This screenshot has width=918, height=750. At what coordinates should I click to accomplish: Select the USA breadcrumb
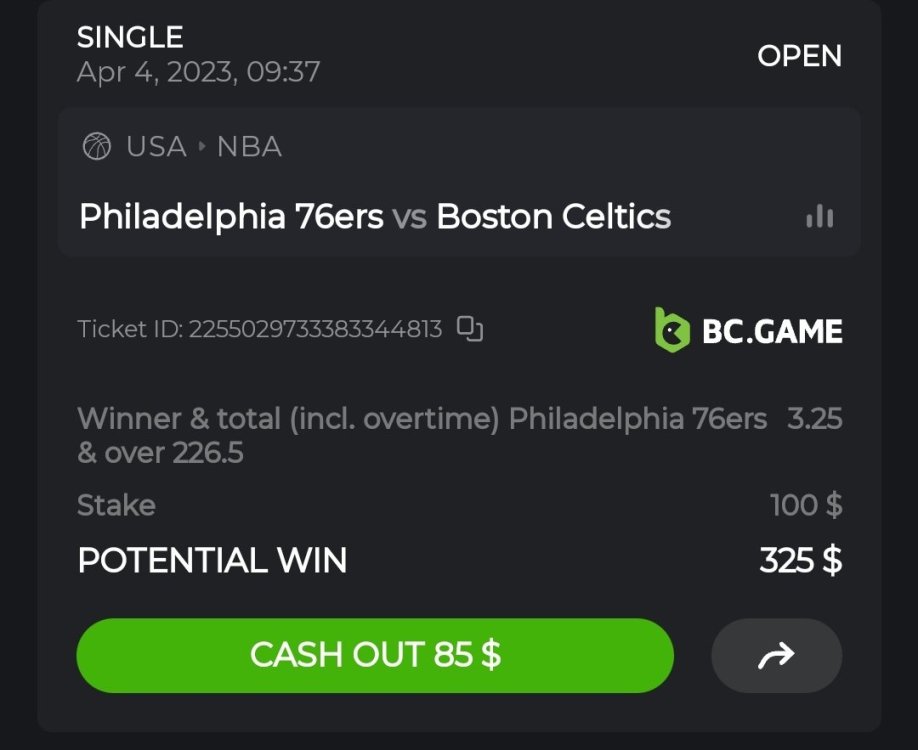click(156, 147)
